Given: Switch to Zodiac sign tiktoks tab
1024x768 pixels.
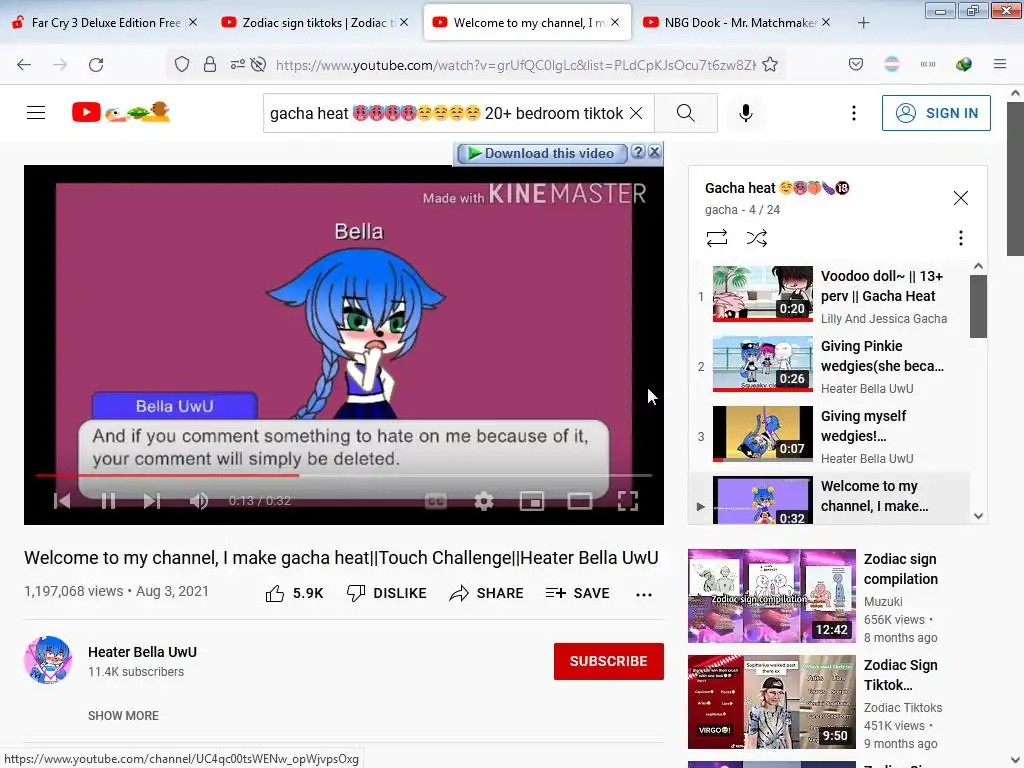Looking at the screenshot, I should [317, 23].
